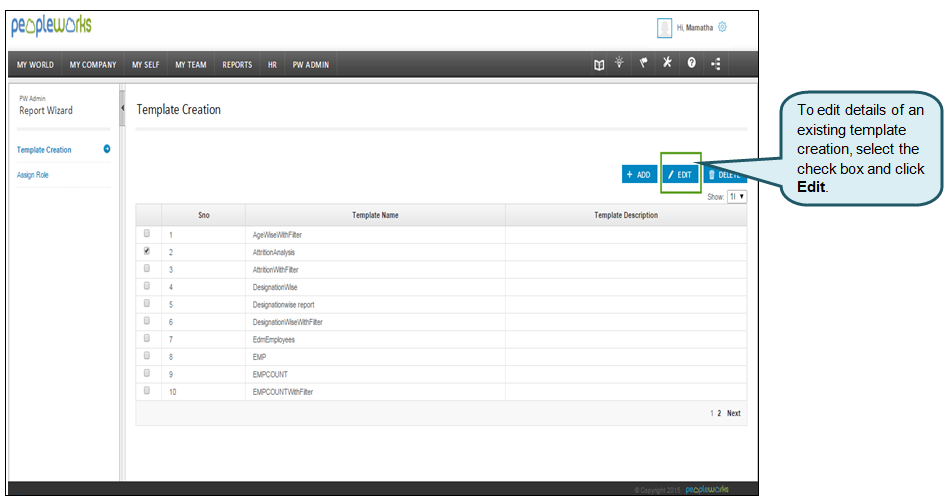Click the lightbulb ideas icon

620,63
